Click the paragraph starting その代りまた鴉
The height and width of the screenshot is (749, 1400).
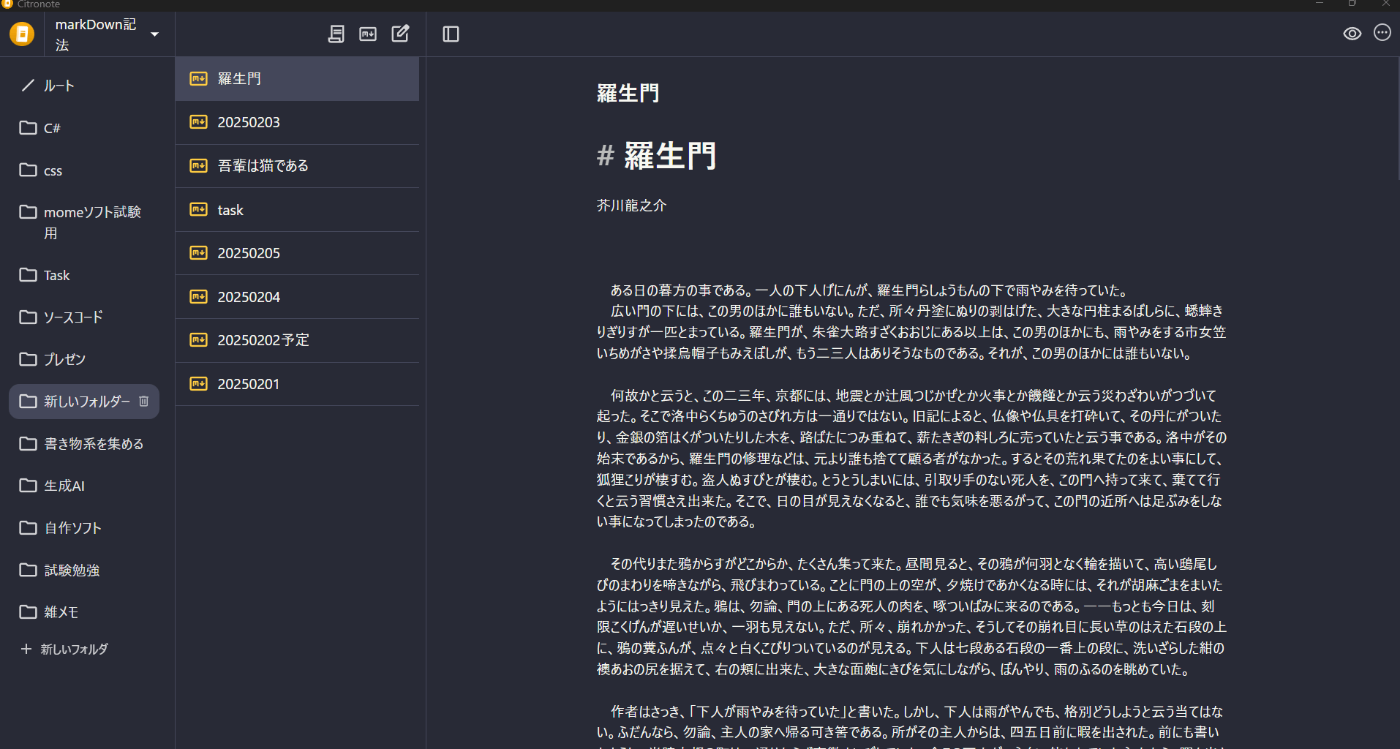click(913, 616)
